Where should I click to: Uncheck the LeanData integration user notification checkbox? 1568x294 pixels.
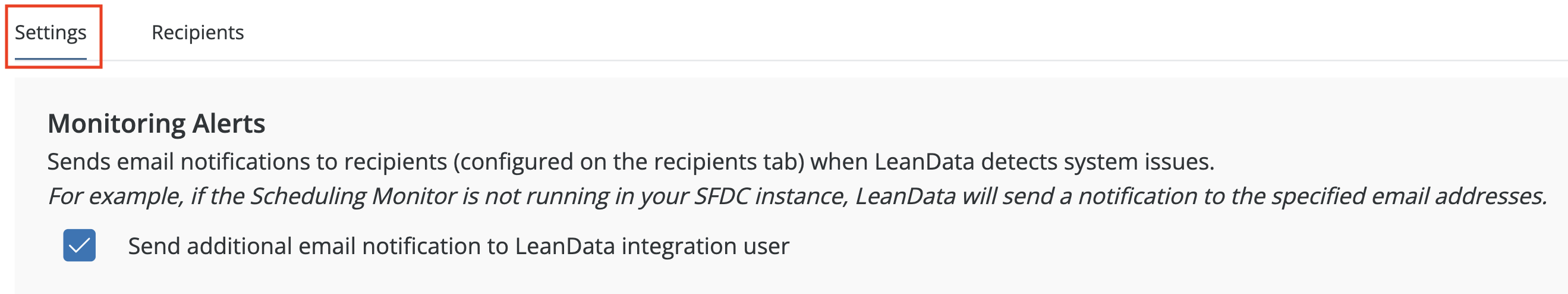79,245
